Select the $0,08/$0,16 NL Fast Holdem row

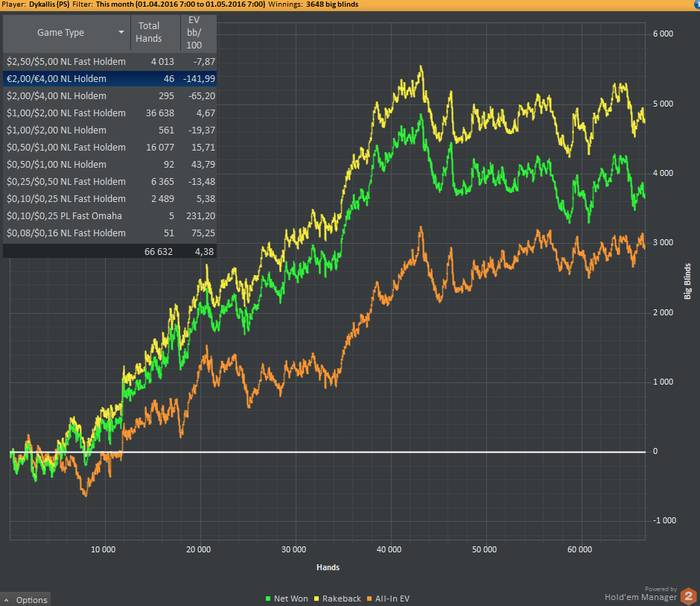110,233
